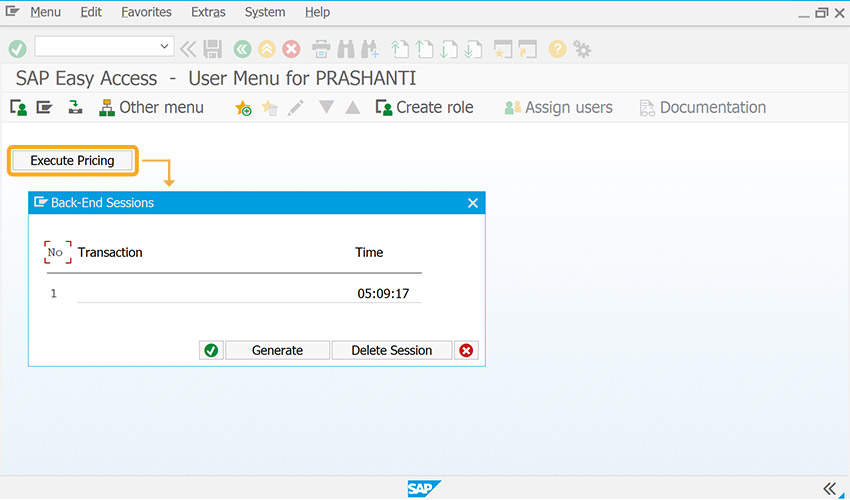Image resolution: width=850 pixels, height=500 pixels.
Task: Open the Help menu
Action: (317, 12)
